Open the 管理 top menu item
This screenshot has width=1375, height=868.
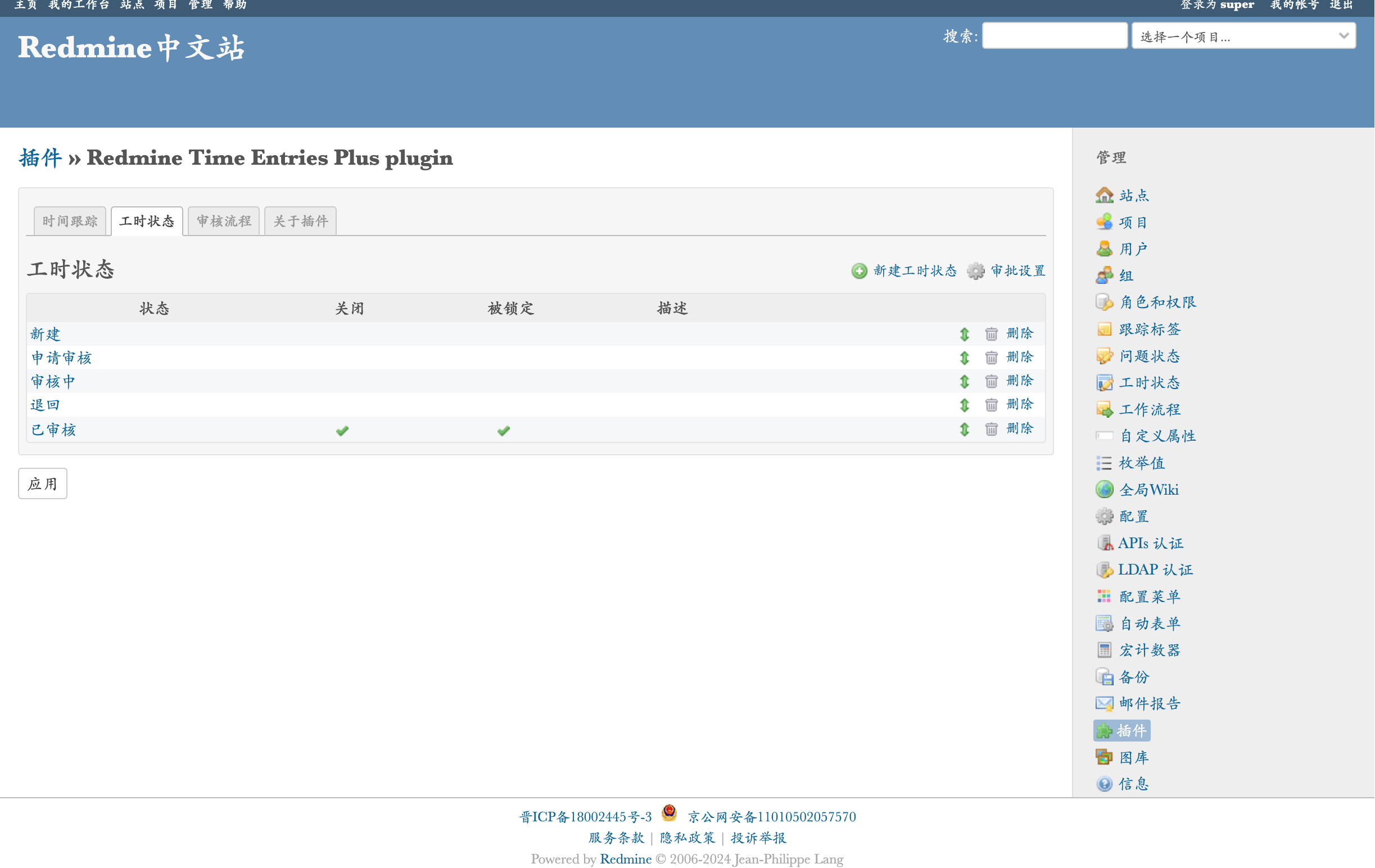point(201,5)
